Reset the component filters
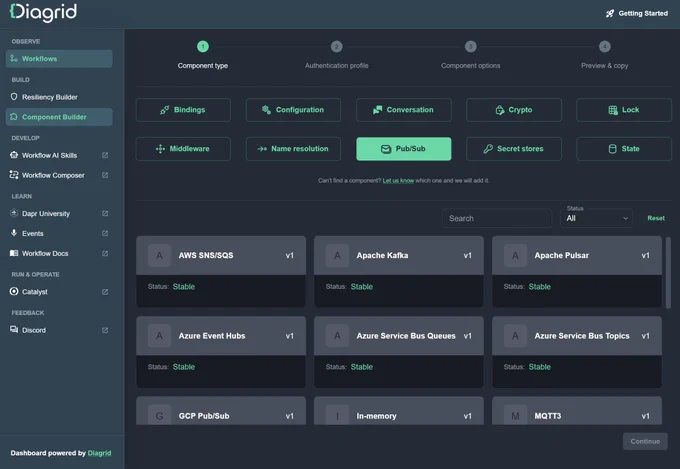Image resolution: width=680 pixels, height=469 pixels. [x=656, y=218]
